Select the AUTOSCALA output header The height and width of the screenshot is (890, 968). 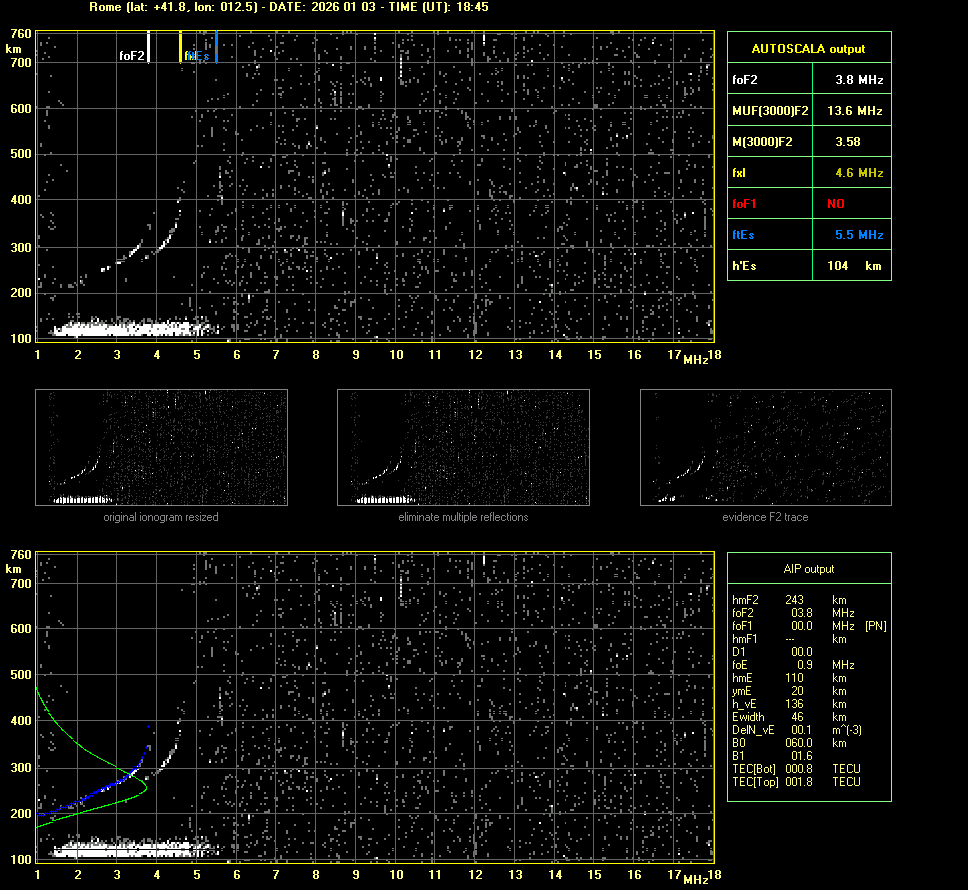click(808, 48)
